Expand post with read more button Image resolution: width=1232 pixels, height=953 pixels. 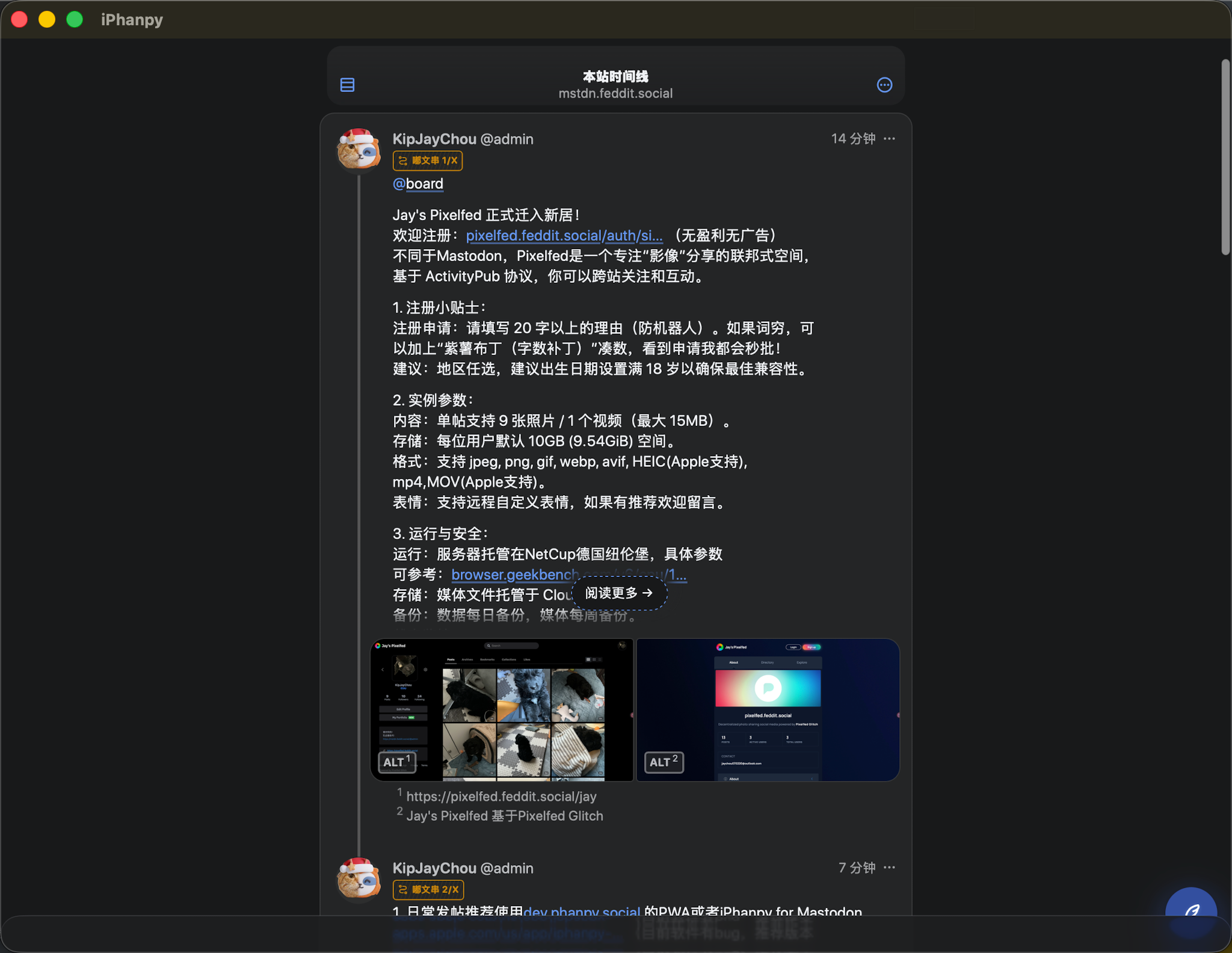tap(618, 593)
